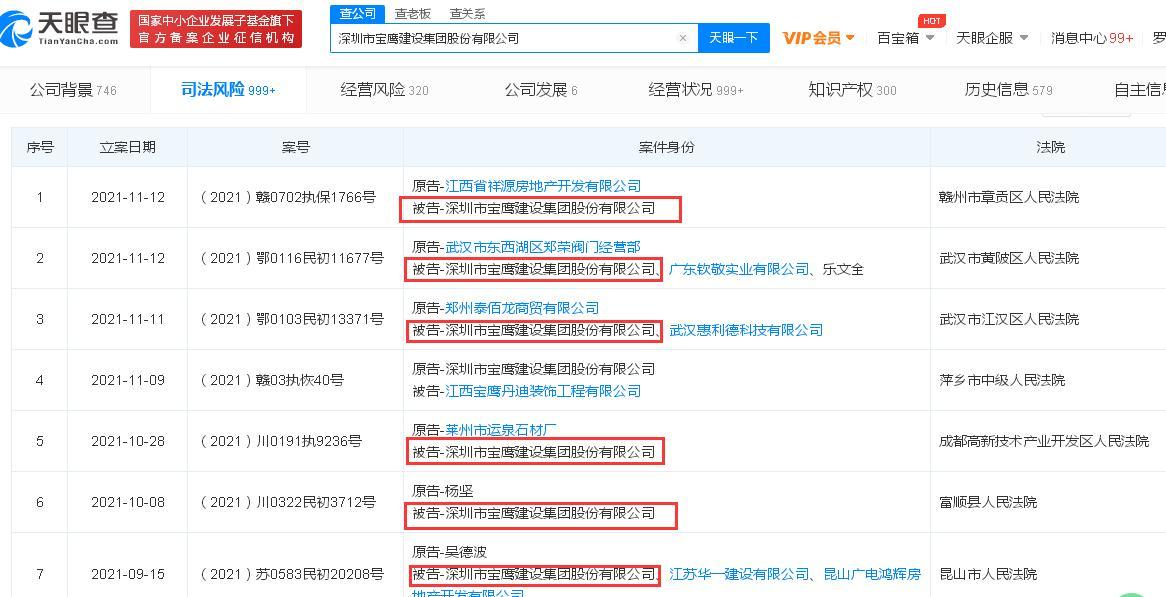Select case number （2021）苏0583民初20208号
Image resolution: width=1166 pixels, height=597 pixels.
292,574
